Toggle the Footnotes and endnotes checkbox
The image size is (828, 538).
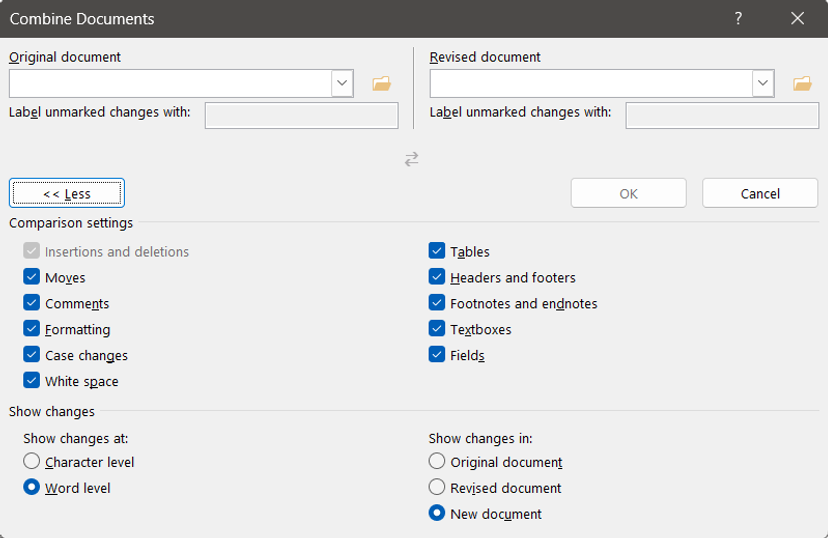[x=437, y=304]
